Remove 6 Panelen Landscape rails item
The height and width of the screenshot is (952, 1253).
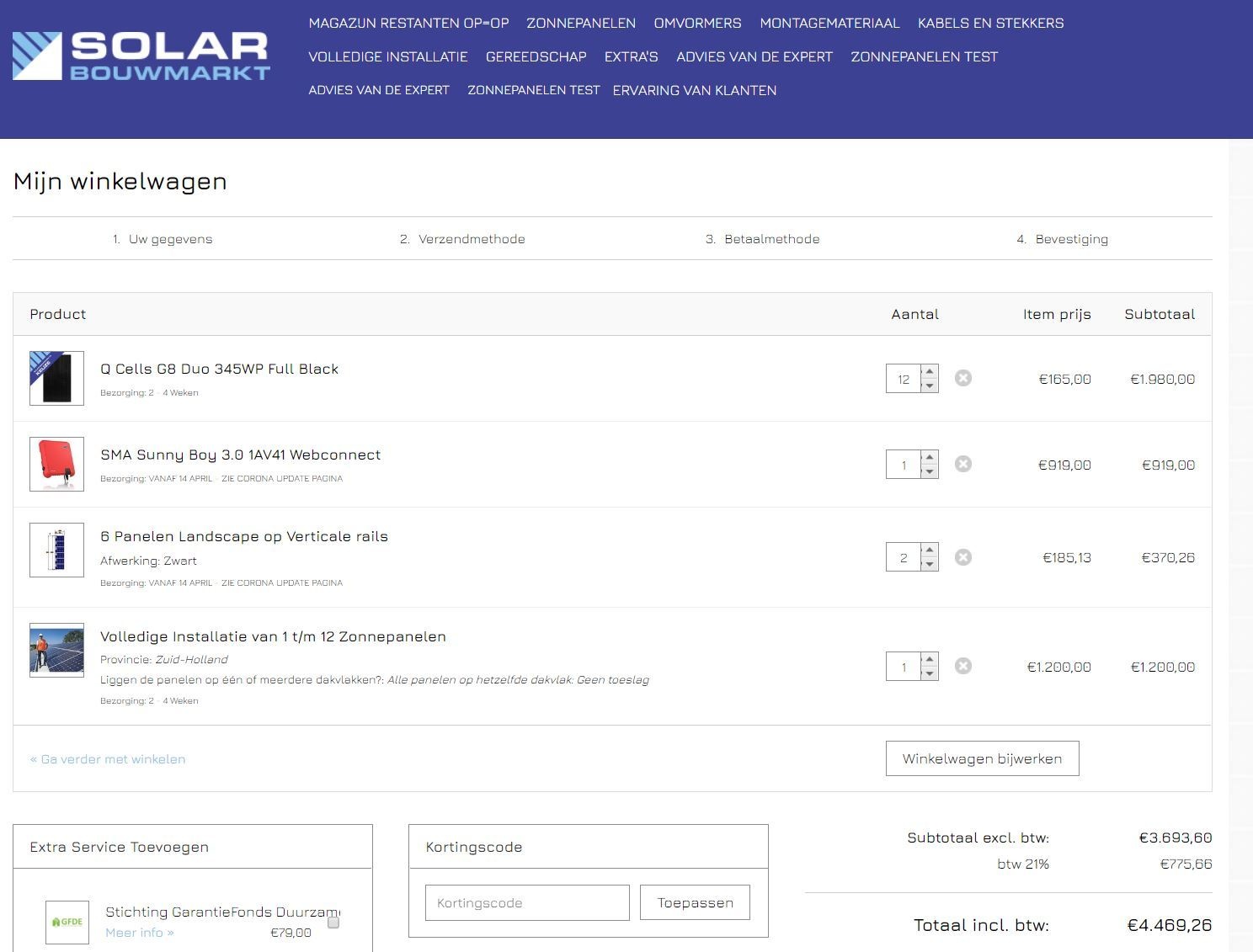[963, 557]
